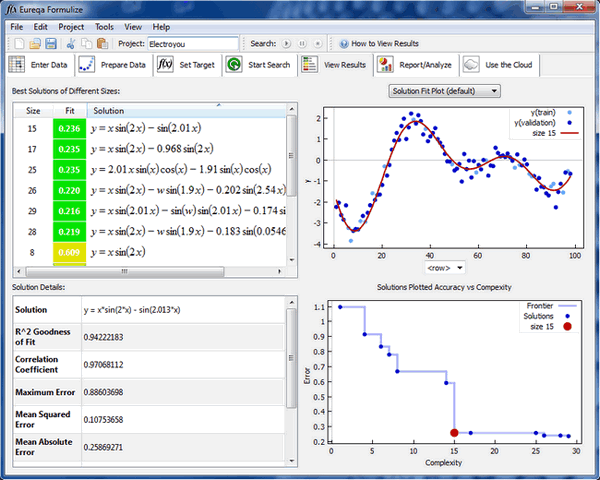Viewport: 600px width, 480px height.
Task: Open the Project menu
Action: (71, 27)
